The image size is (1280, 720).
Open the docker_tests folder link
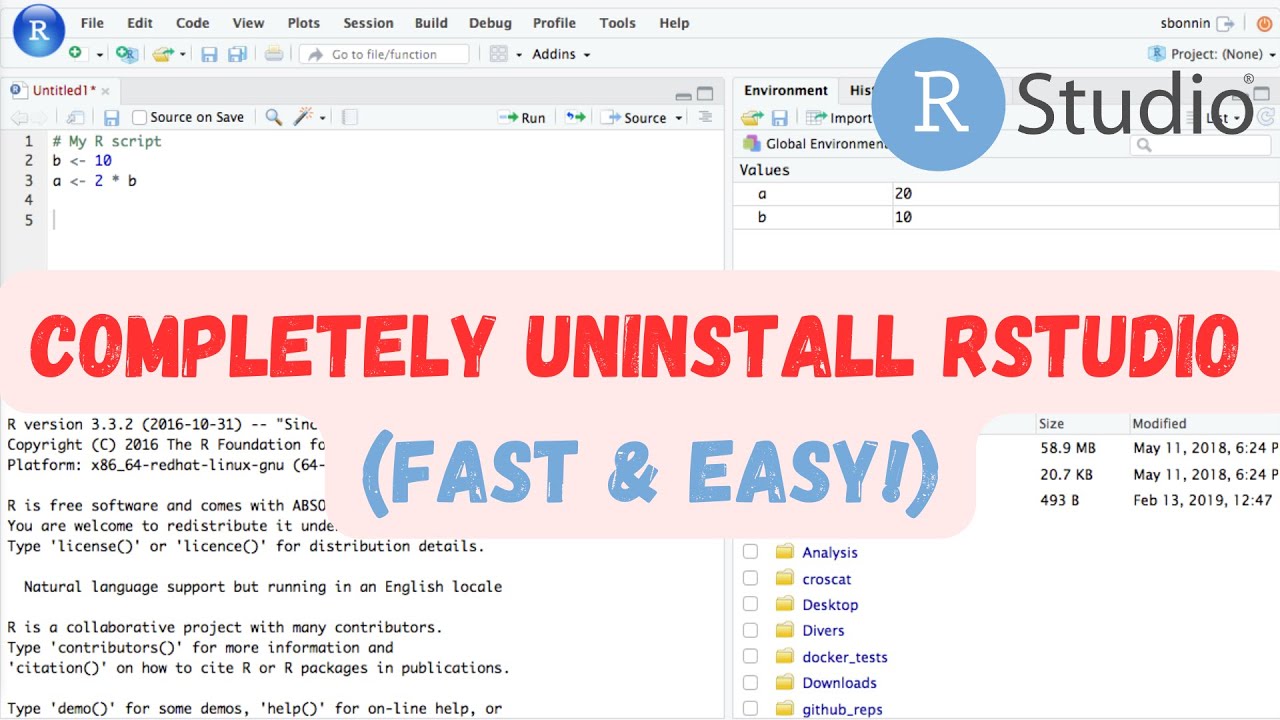[x=845, y=657]
